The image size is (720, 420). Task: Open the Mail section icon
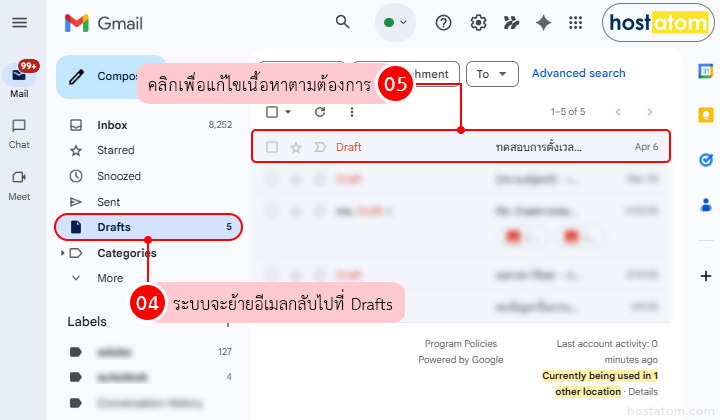pyautogui.click(x=19, y=75)
